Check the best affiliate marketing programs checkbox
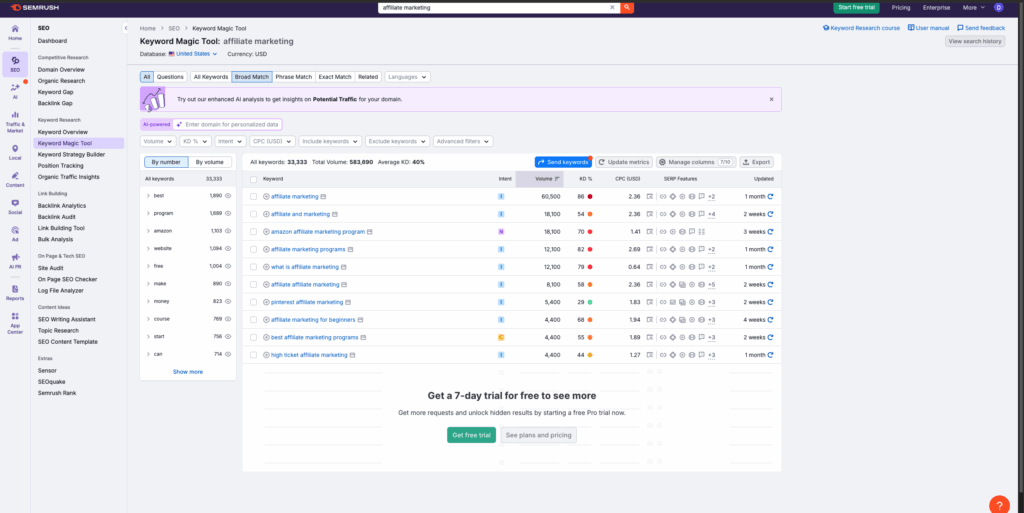Viewport: 1024px width, 513px height. [x=253, y=337]
